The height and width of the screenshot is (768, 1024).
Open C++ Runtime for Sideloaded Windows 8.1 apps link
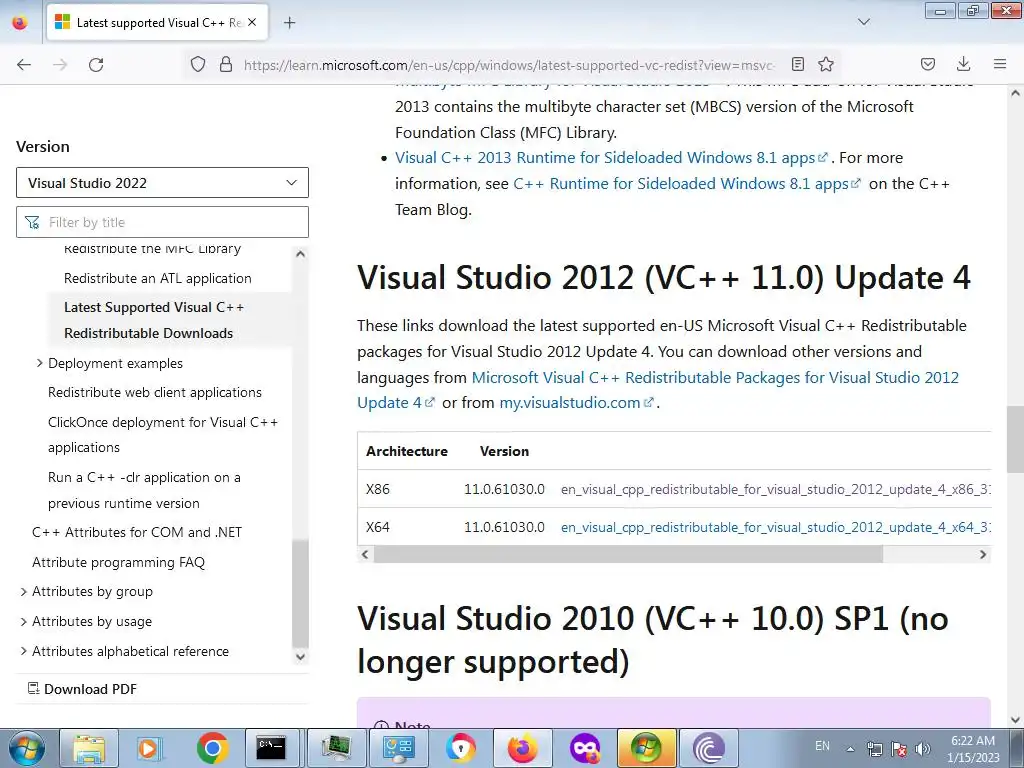tap(687, 184)
